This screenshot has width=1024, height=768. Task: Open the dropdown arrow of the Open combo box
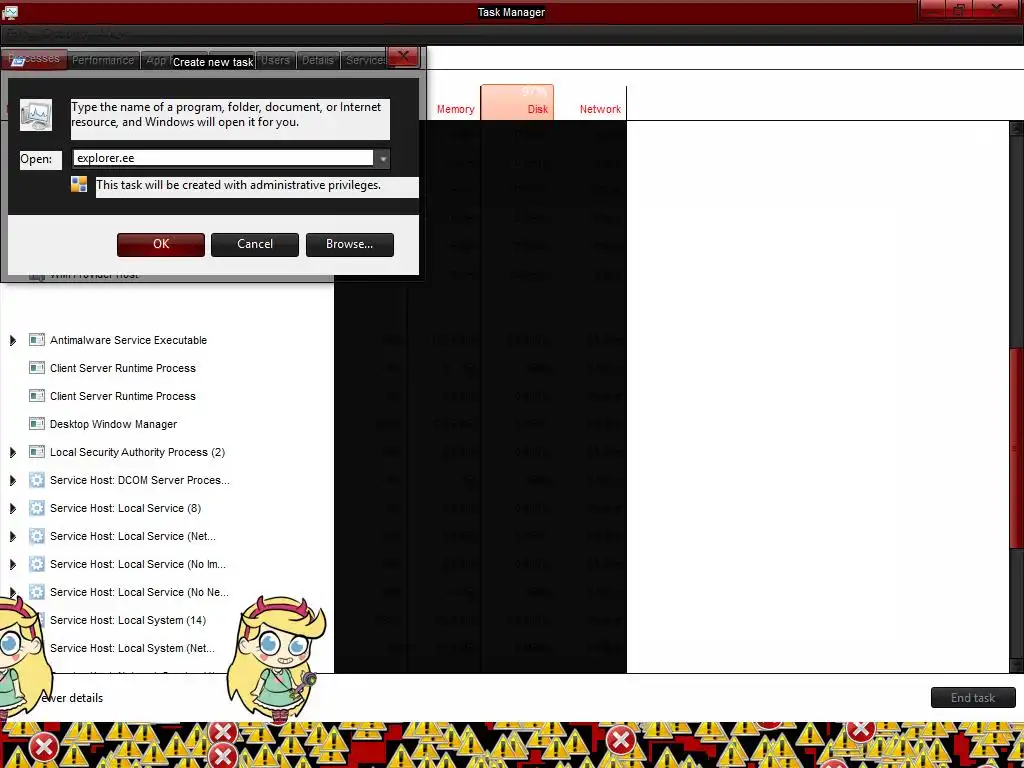point(383,159)
